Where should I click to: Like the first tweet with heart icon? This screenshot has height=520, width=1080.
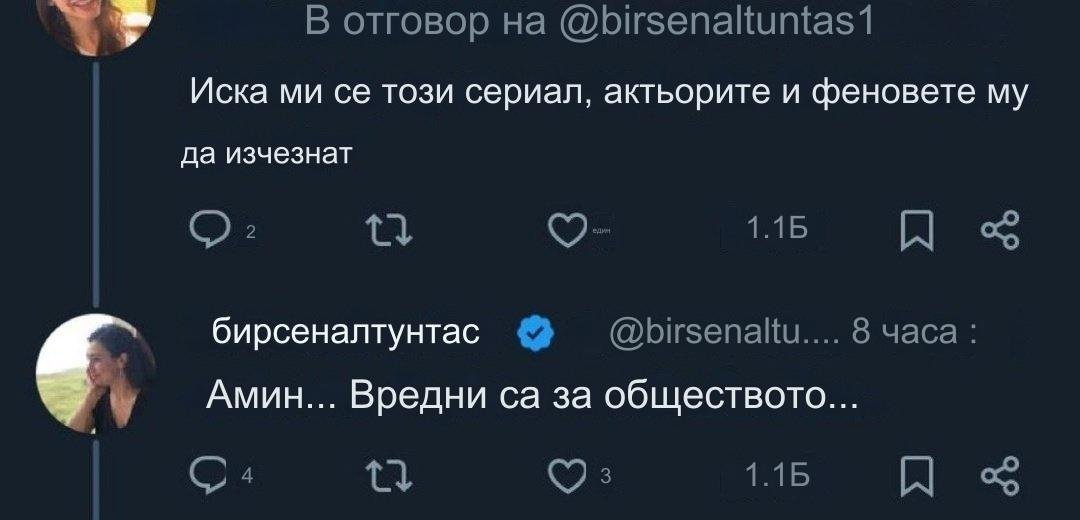568,232
